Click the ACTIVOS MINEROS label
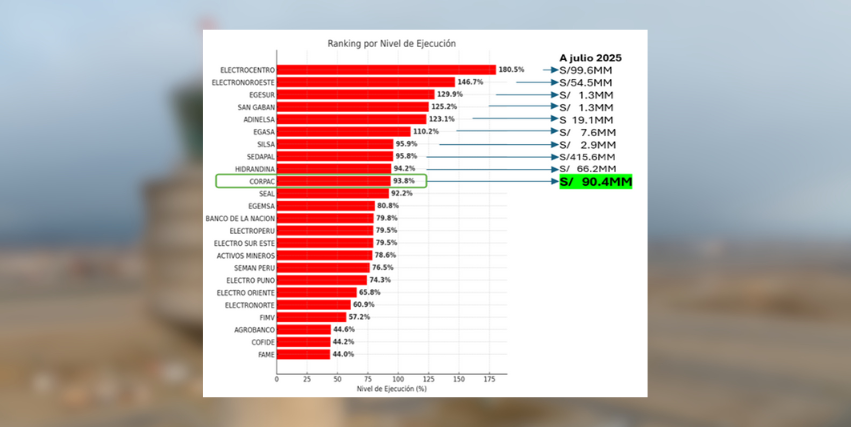The height and width of the screenshot is (427, 851). 246,256
